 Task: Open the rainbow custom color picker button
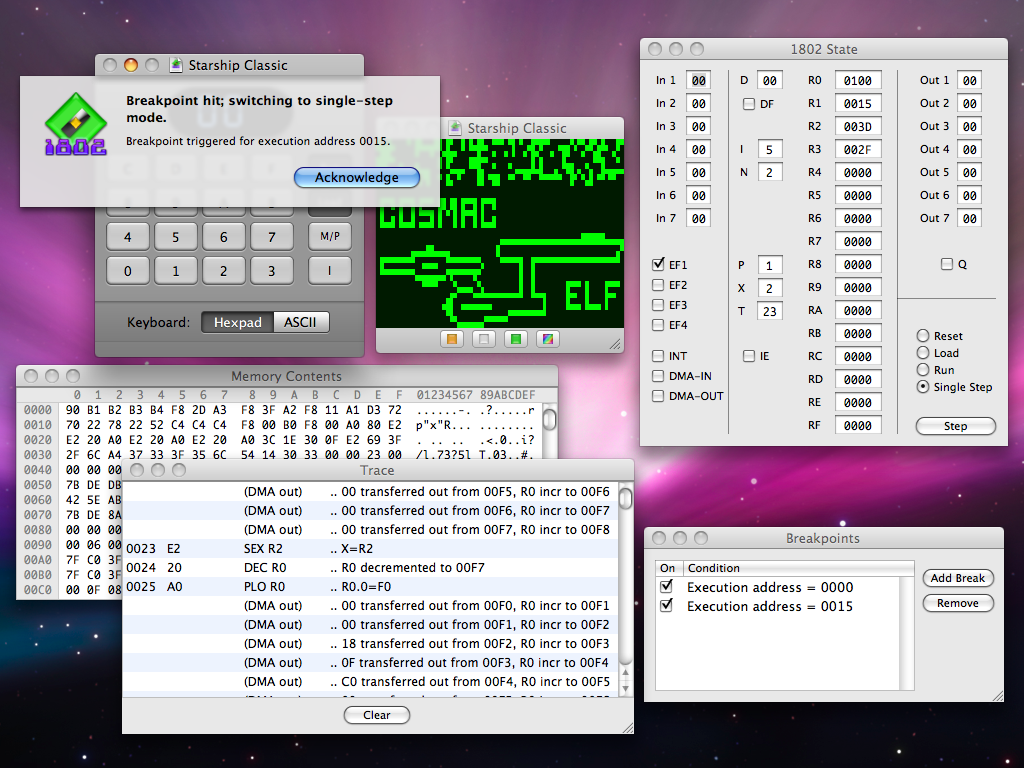pyautogui.click(x=547, y=339)
